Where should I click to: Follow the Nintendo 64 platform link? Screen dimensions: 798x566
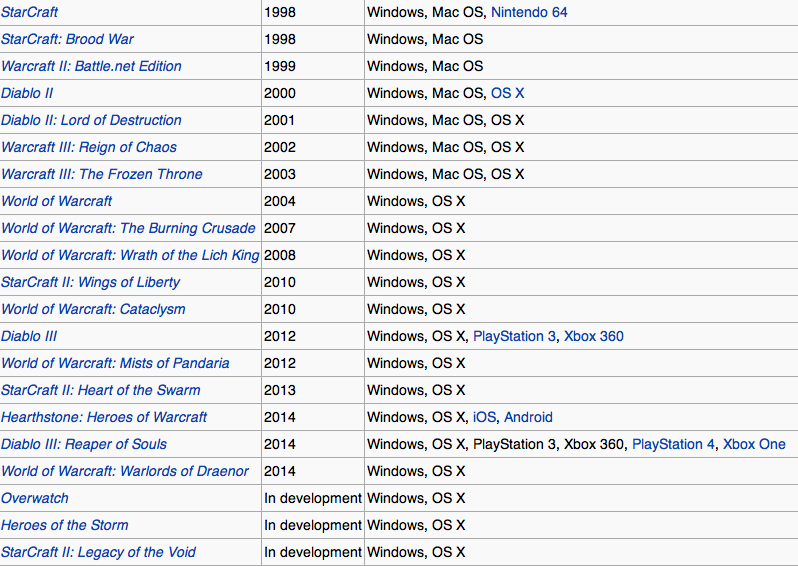click(x=529, y=12)
